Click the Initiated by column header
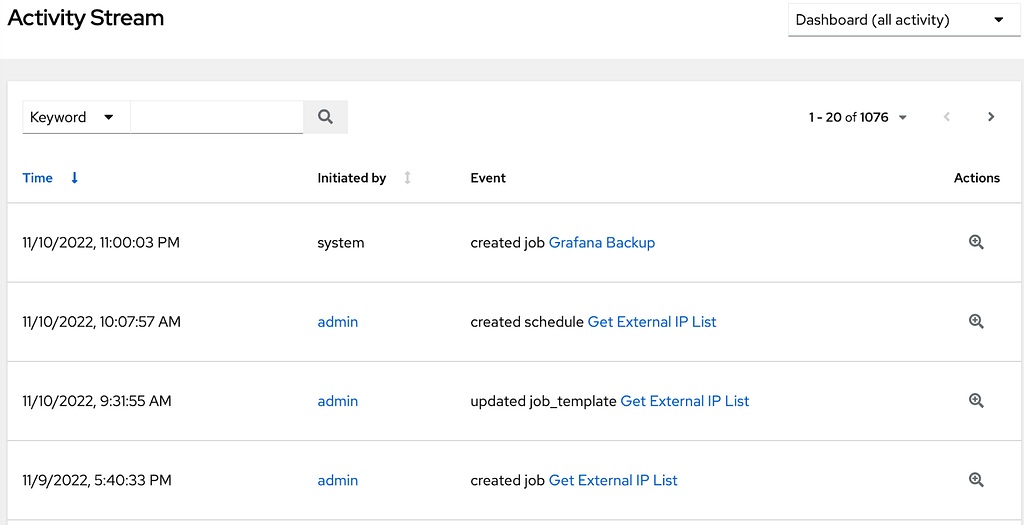The image size is (1024, 525). [351, 178]
